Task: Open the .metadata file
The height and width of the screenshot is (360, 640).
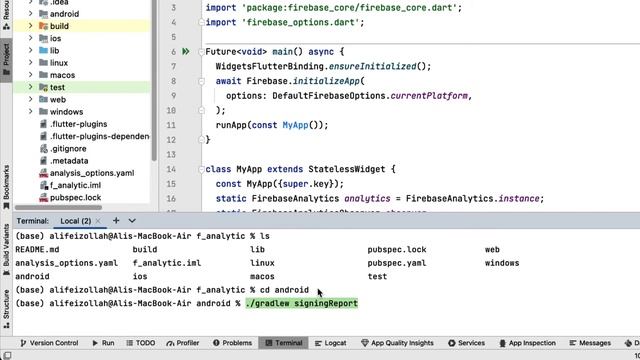Action: click(69, 161)
